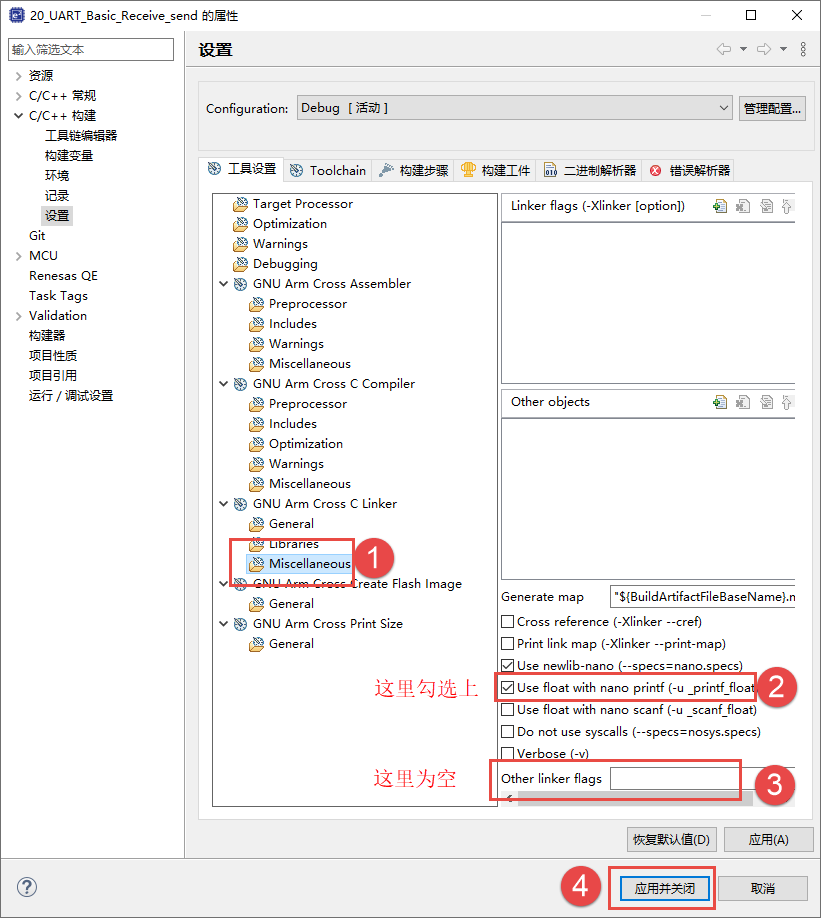Expand the 资源 tree node
Viewport: 821px width, 918px height.
tap(19, 76)
